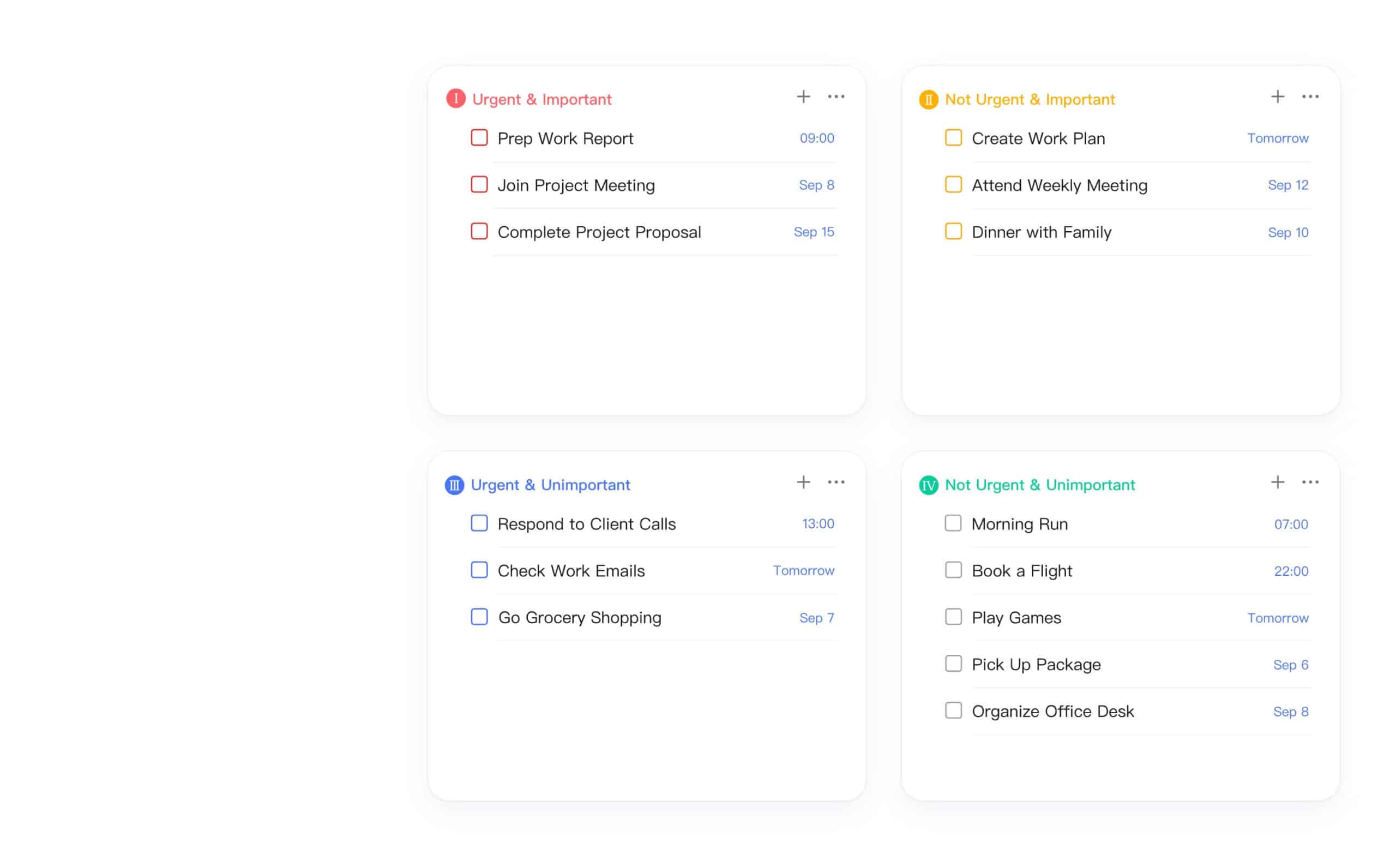Open the Prep Work Report task
The image size is (1396, 868).
click(x=565, y=139)
